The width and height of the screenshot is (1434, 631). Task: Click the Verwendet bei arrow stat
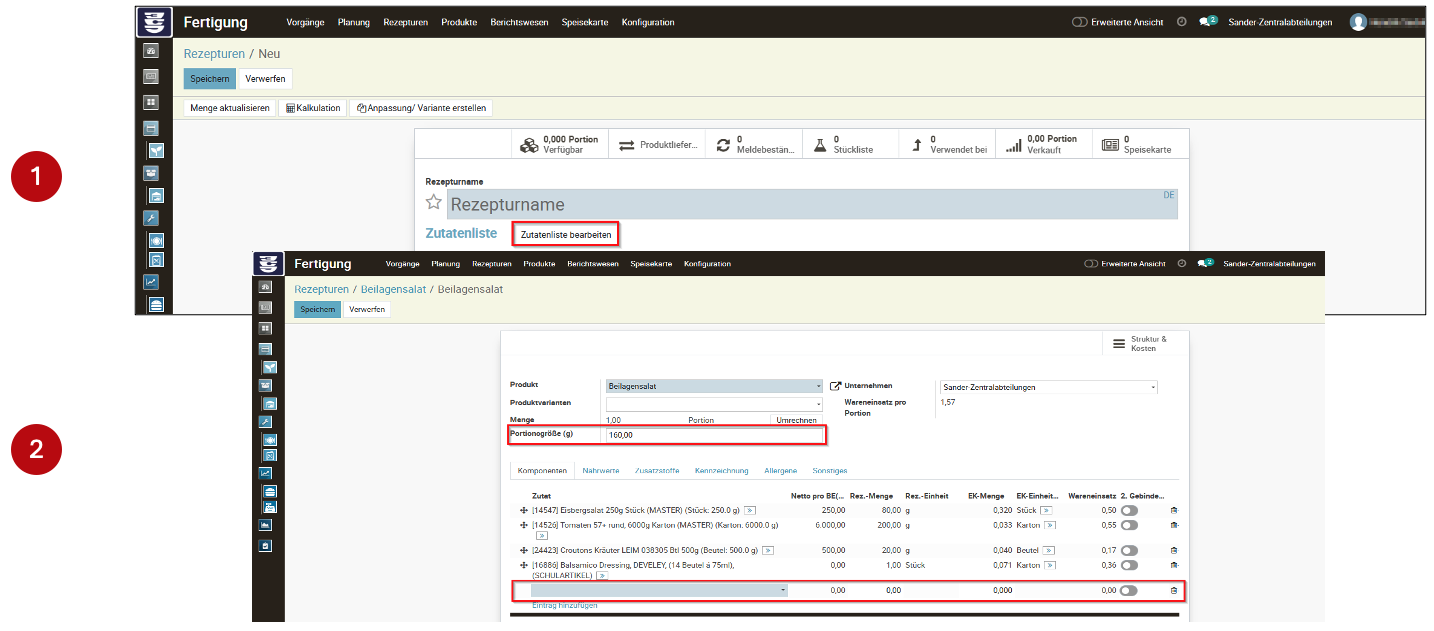[945, 145]
